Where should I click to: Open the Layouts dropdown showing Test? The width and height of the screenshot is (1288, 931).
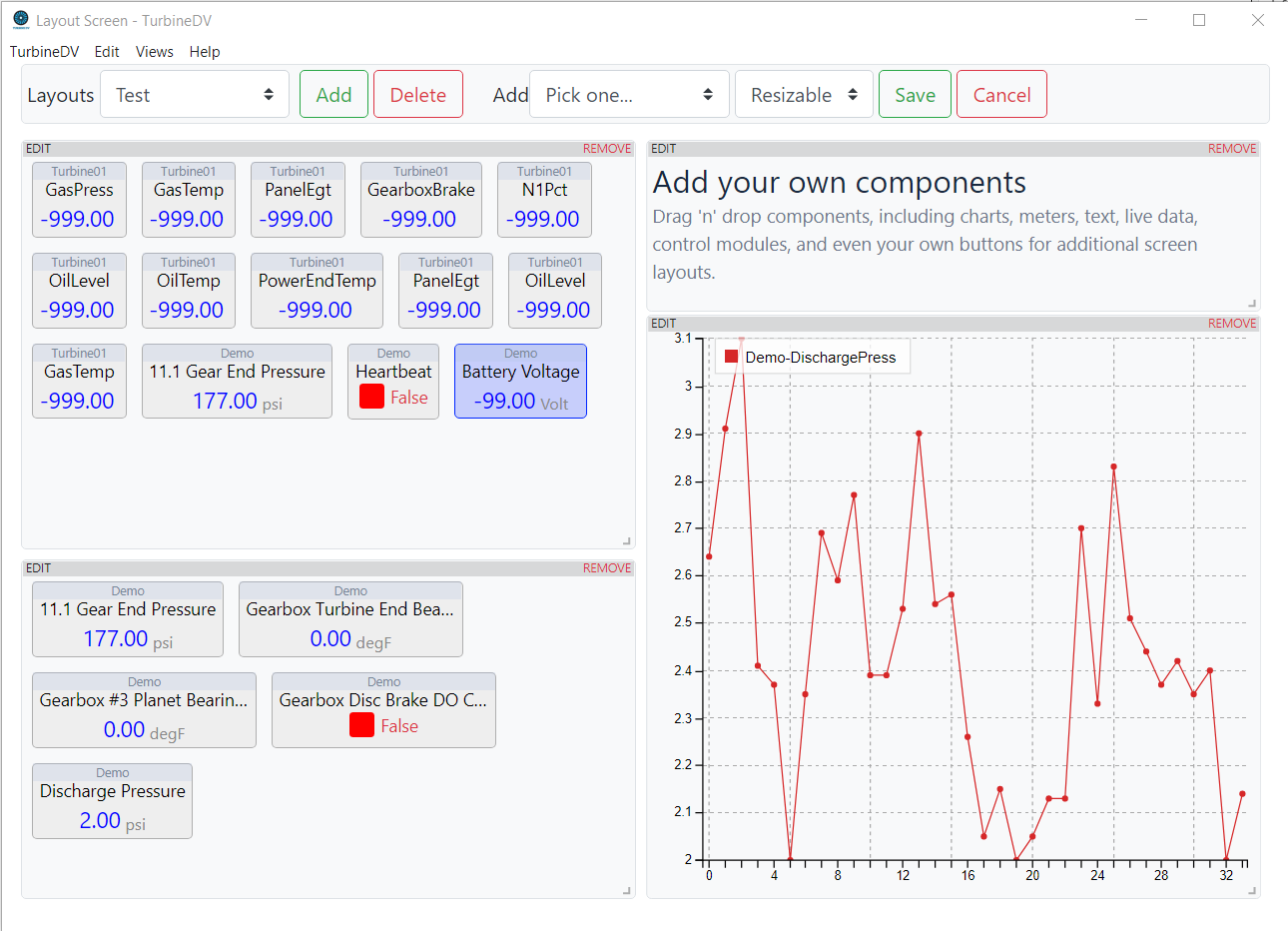(194, 93)
